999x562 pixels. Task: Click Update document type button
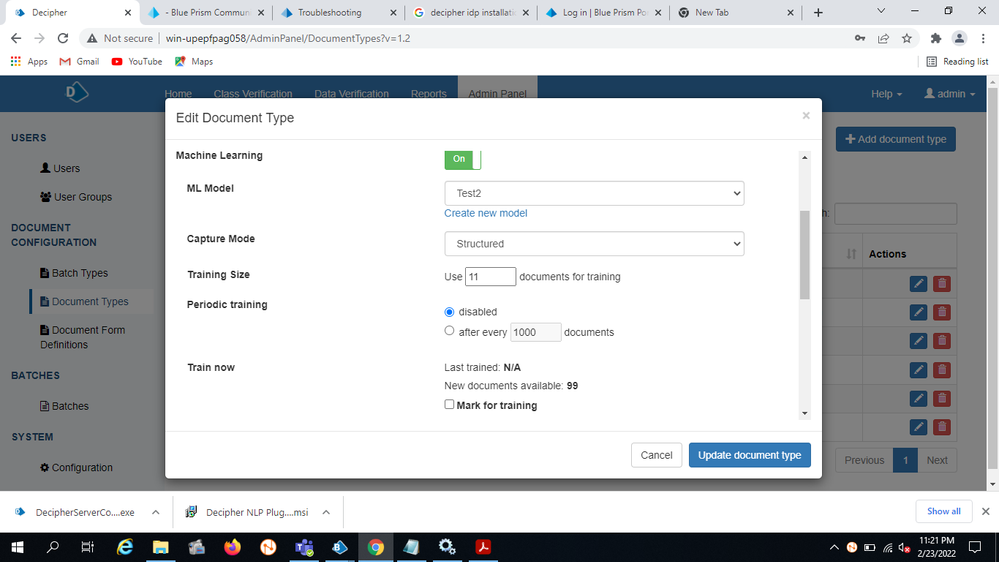(749, 455)
